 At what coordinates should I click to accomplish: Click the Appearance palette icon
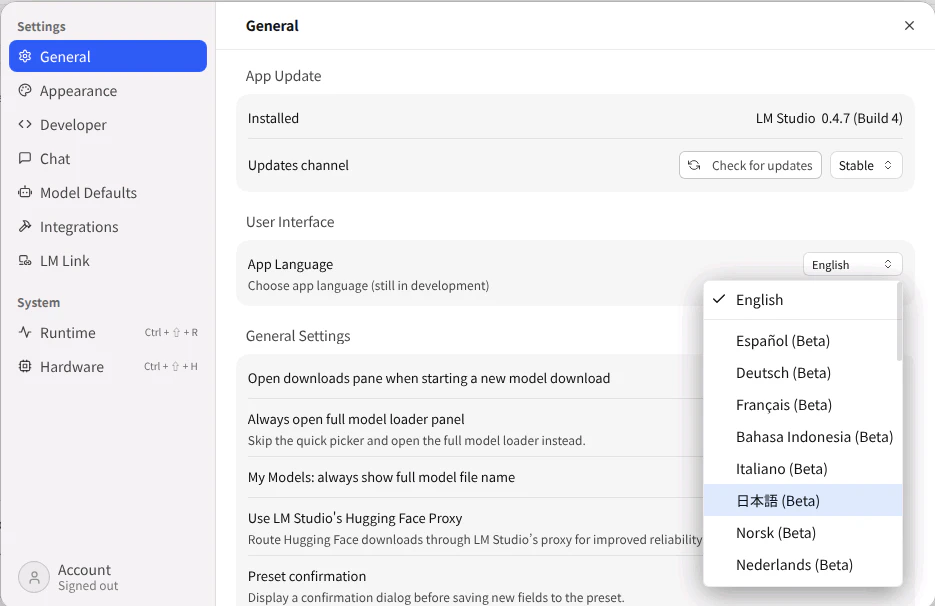(26, 91)
